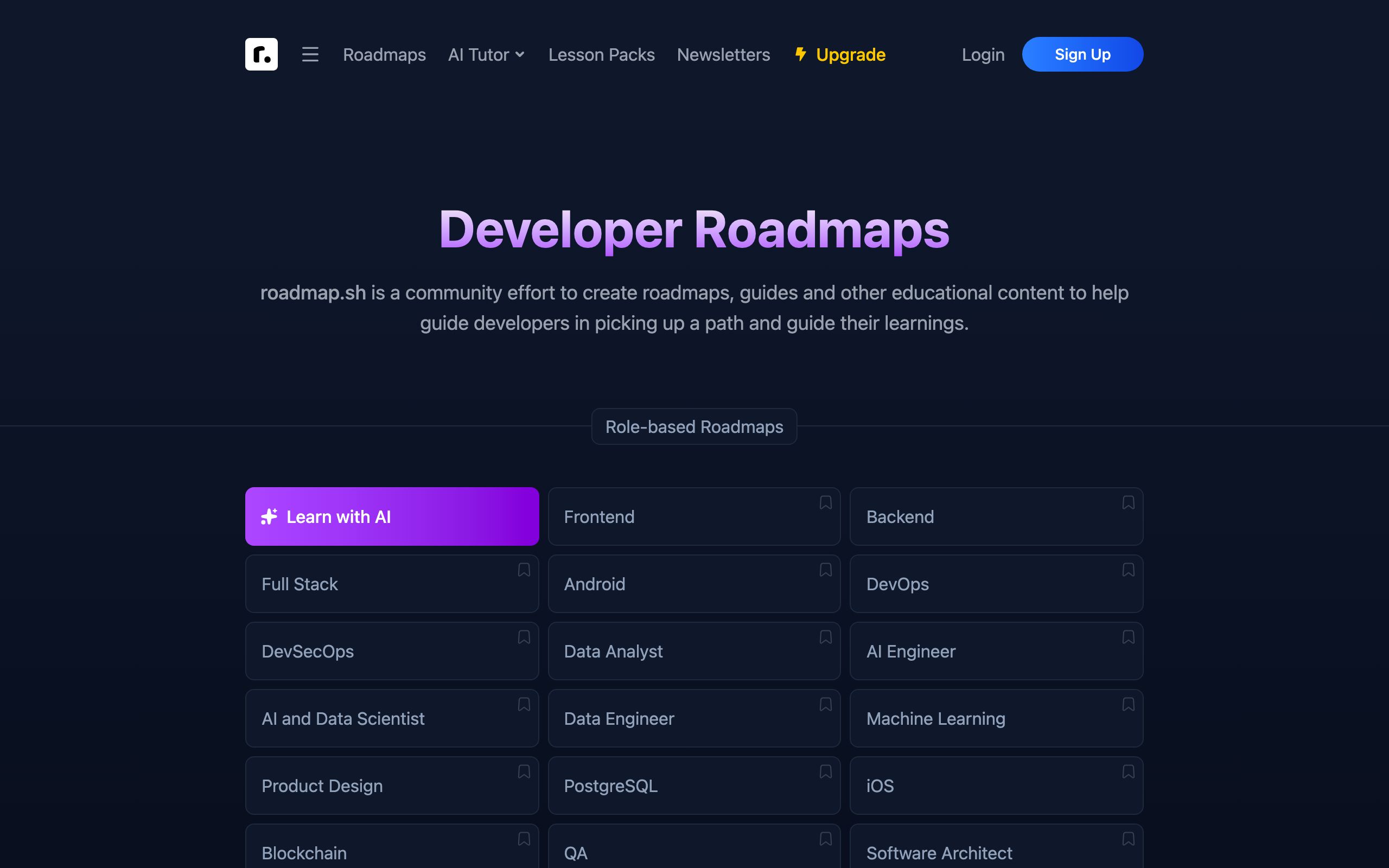1389x868 pixels.
Task: Bookmark the AI and Data Scientist roadmap
Action: click(524, 704)
